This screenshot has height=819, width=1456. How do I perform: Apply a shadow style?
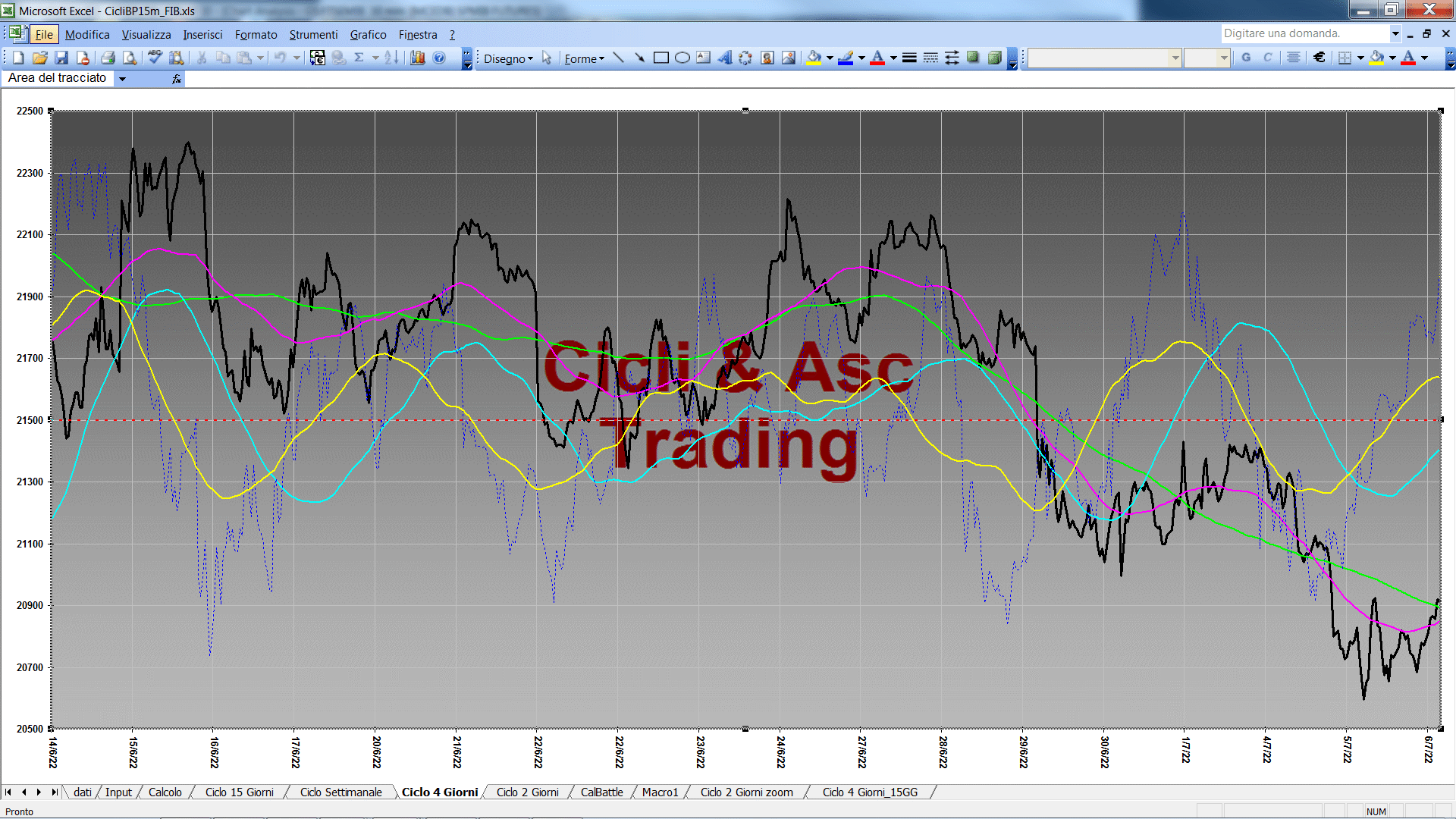pos(973,58)
